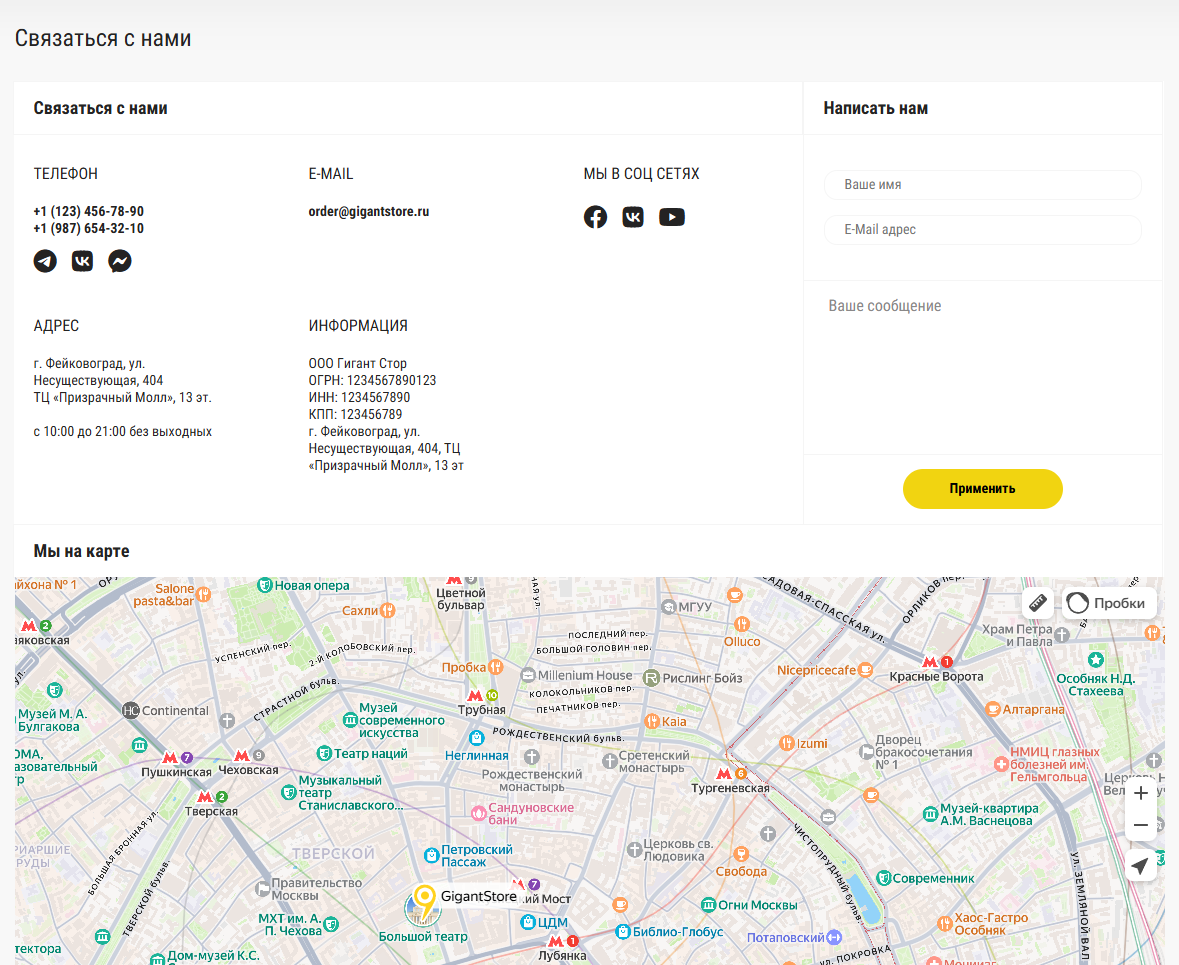Open Facebook Messenger icon under phone numbers
Image resolution: width=1179 pixels, height=965 pixels.
pyautogui.click(x=120, y=261)
